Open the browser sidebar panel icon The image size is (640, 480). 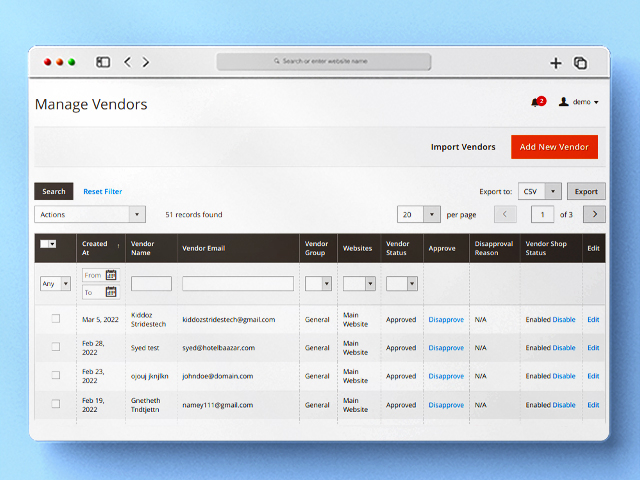103,62
